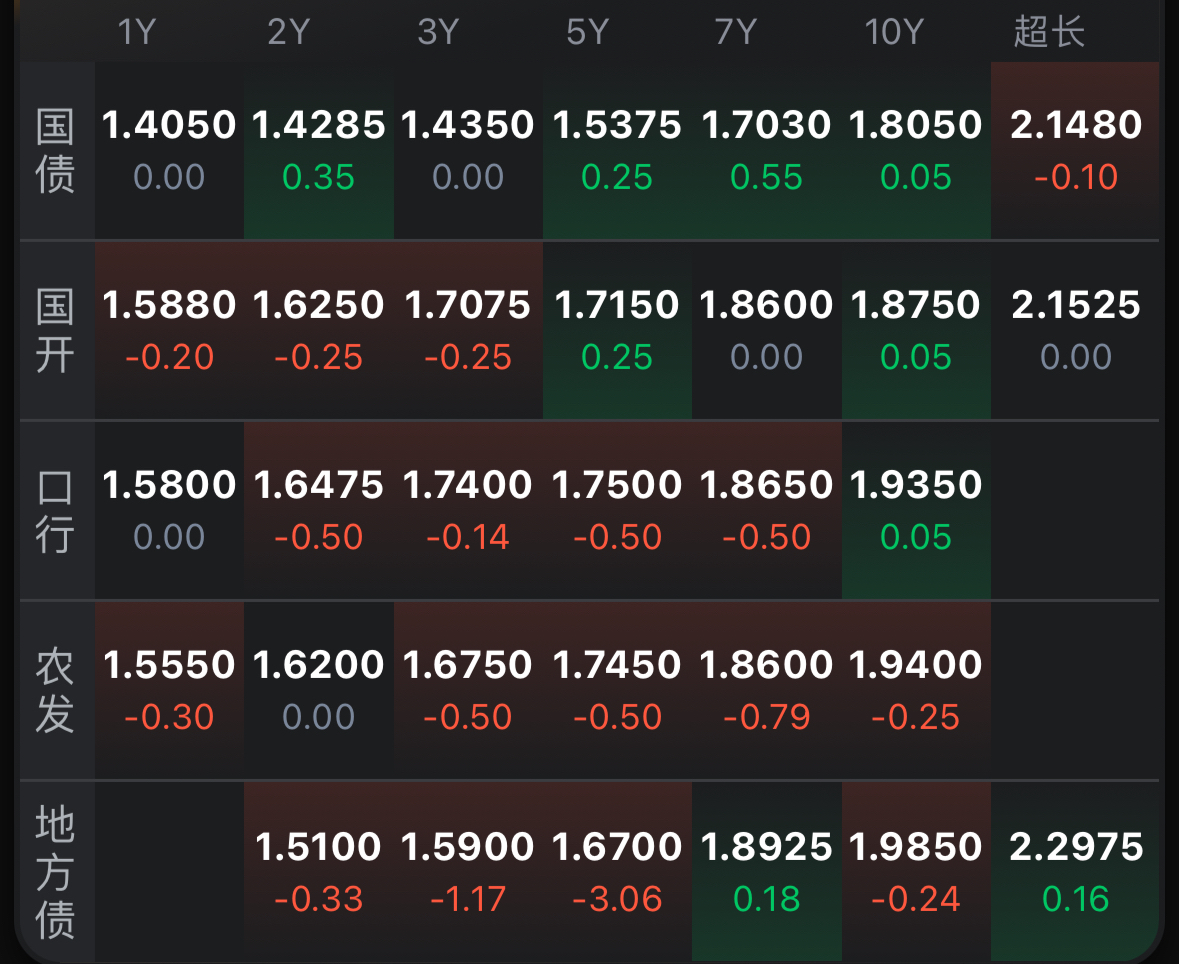The image size is (1179, 964).
Task: Select the 口行 row label
Action: 55,511
